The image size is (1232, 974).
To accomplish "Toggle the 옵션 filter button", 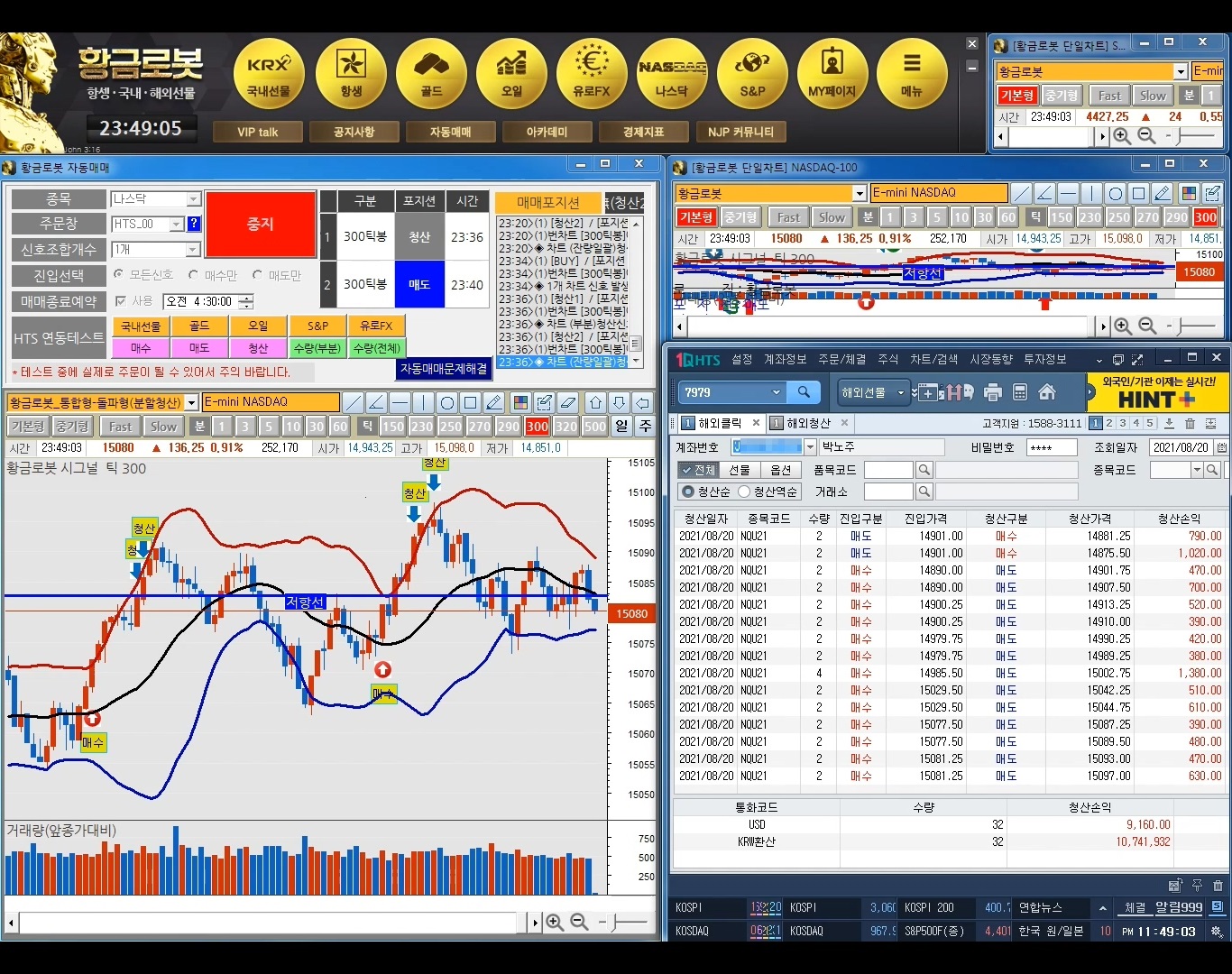I will click(780, 470).
